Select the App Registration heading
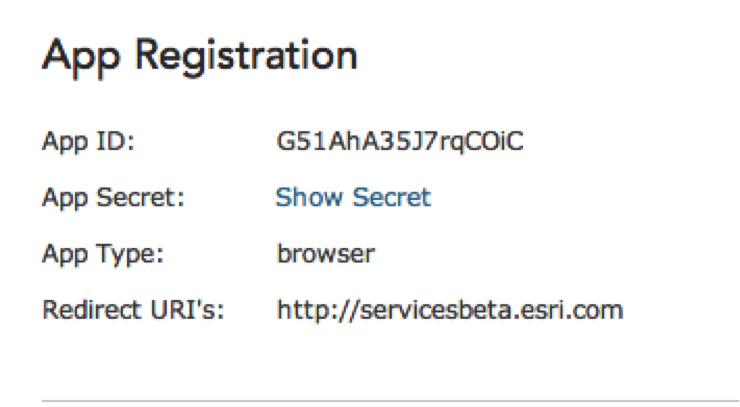This screenshot has width=740, height=407. 199,56
